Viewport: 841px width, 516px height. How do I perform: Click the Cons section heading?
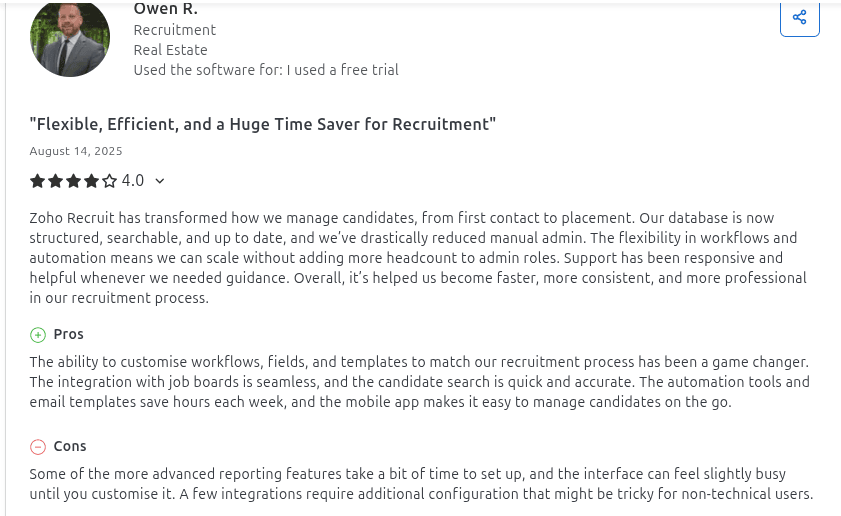pyautogui.click(x=70, y=446)
